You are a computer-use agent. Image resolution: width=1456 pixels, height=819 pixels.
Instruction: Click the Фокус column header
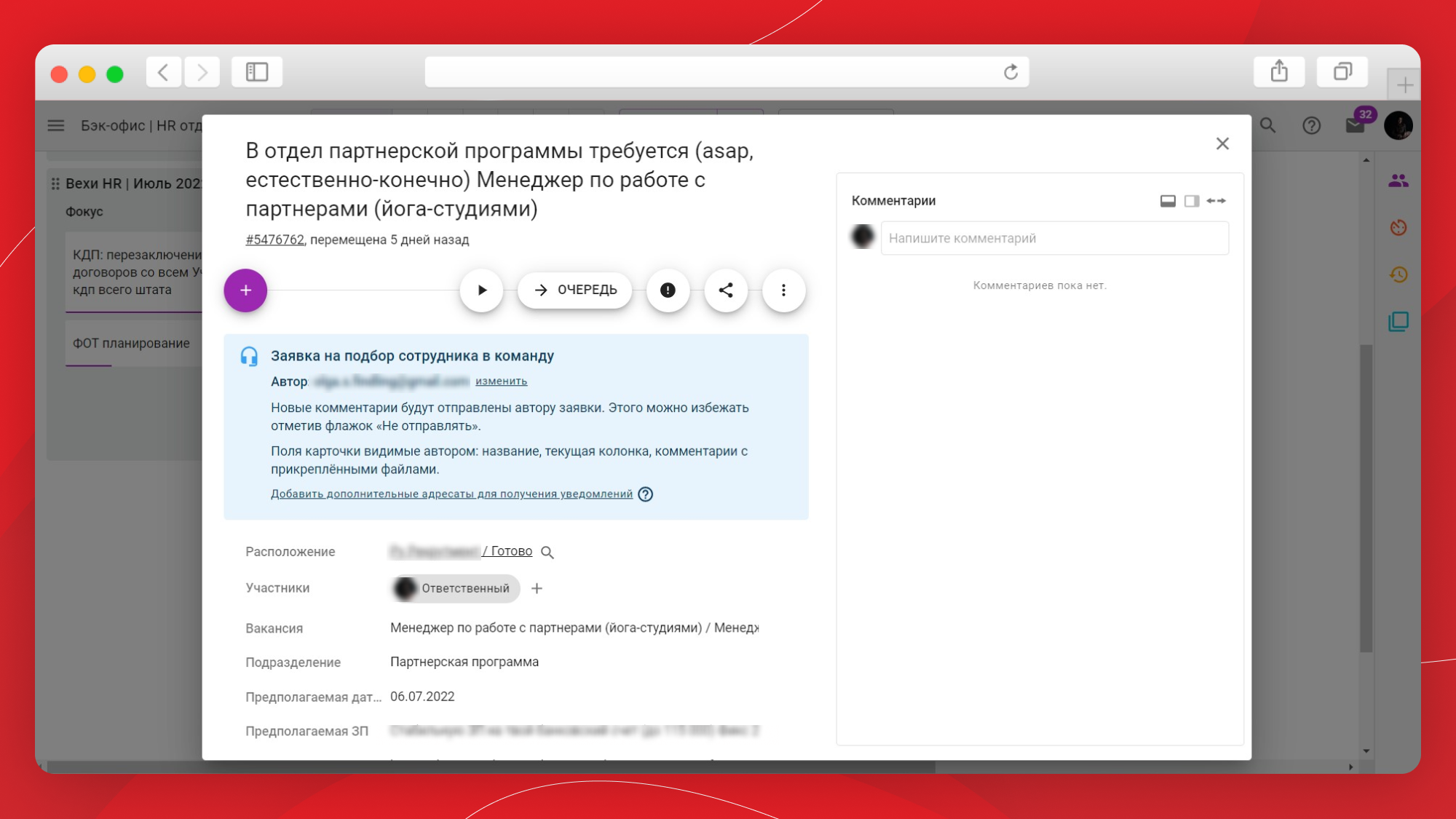(x=84, y=212)
